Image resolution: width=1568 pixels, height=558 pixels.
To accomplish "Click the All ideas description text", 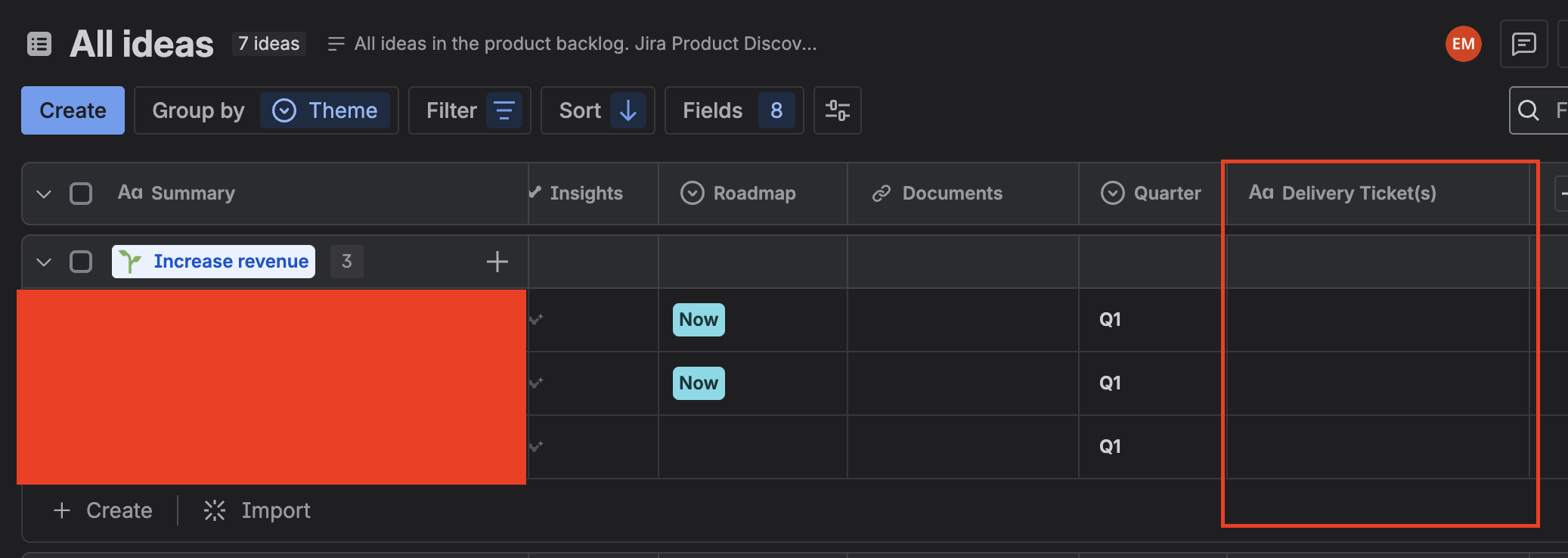I will pyautogui.click(x=585, y=44).
